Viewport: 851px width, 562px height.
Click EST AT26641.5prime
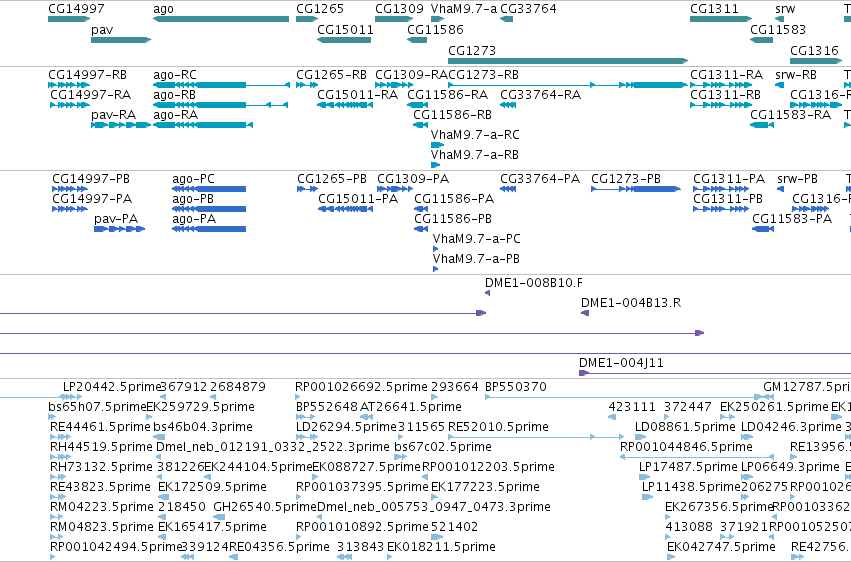(x=411, y=407)
